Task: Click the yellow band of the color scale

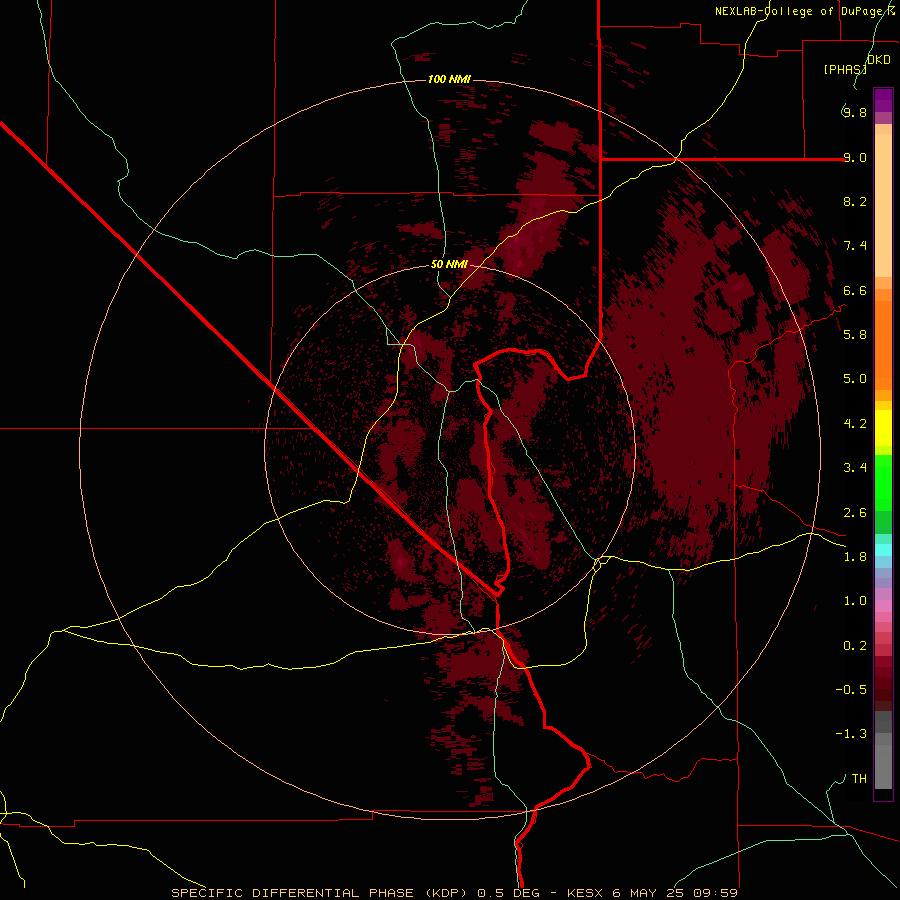Action: [883, 428]
